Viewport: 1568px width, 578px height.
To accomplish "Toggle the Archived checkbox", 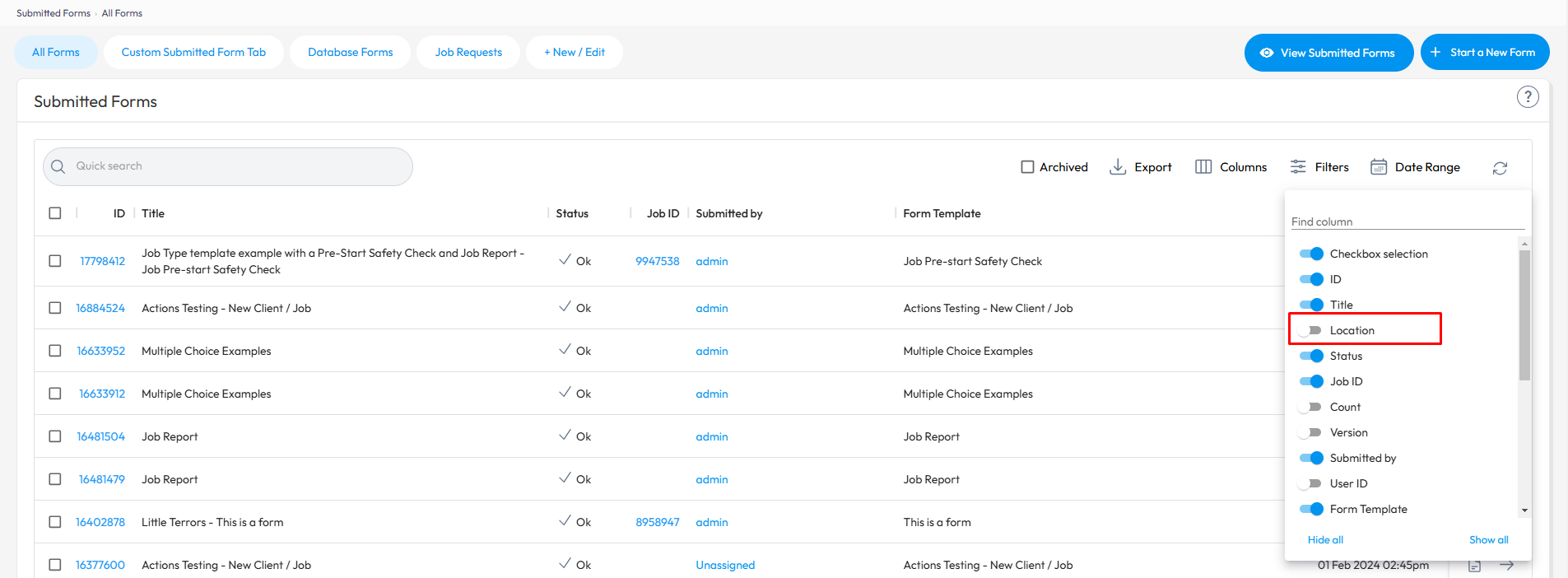I will pyautogui.click(x=1027, y=167).
